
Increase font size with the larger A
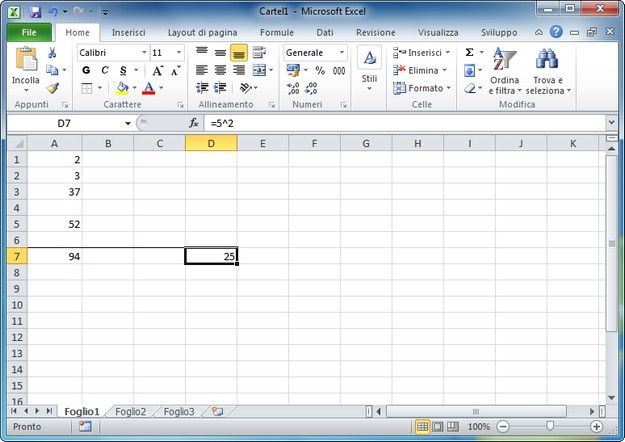point(157,71)
